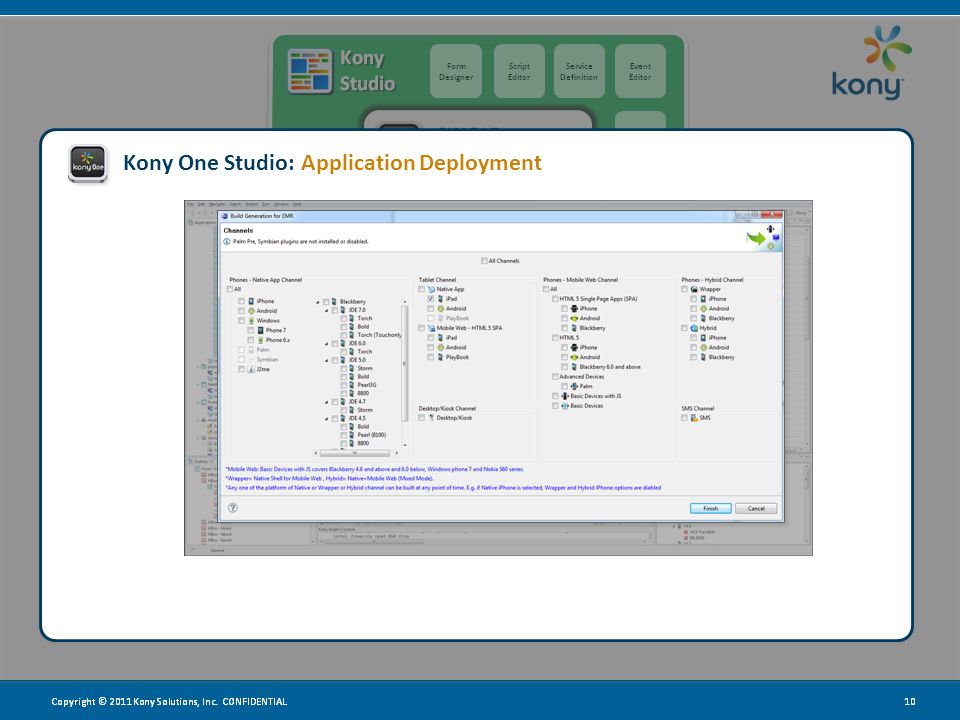Check iPad under Mobile Web - HTML 5 SPA
This screenshot has height=720, width=960.
pos(430,337)
